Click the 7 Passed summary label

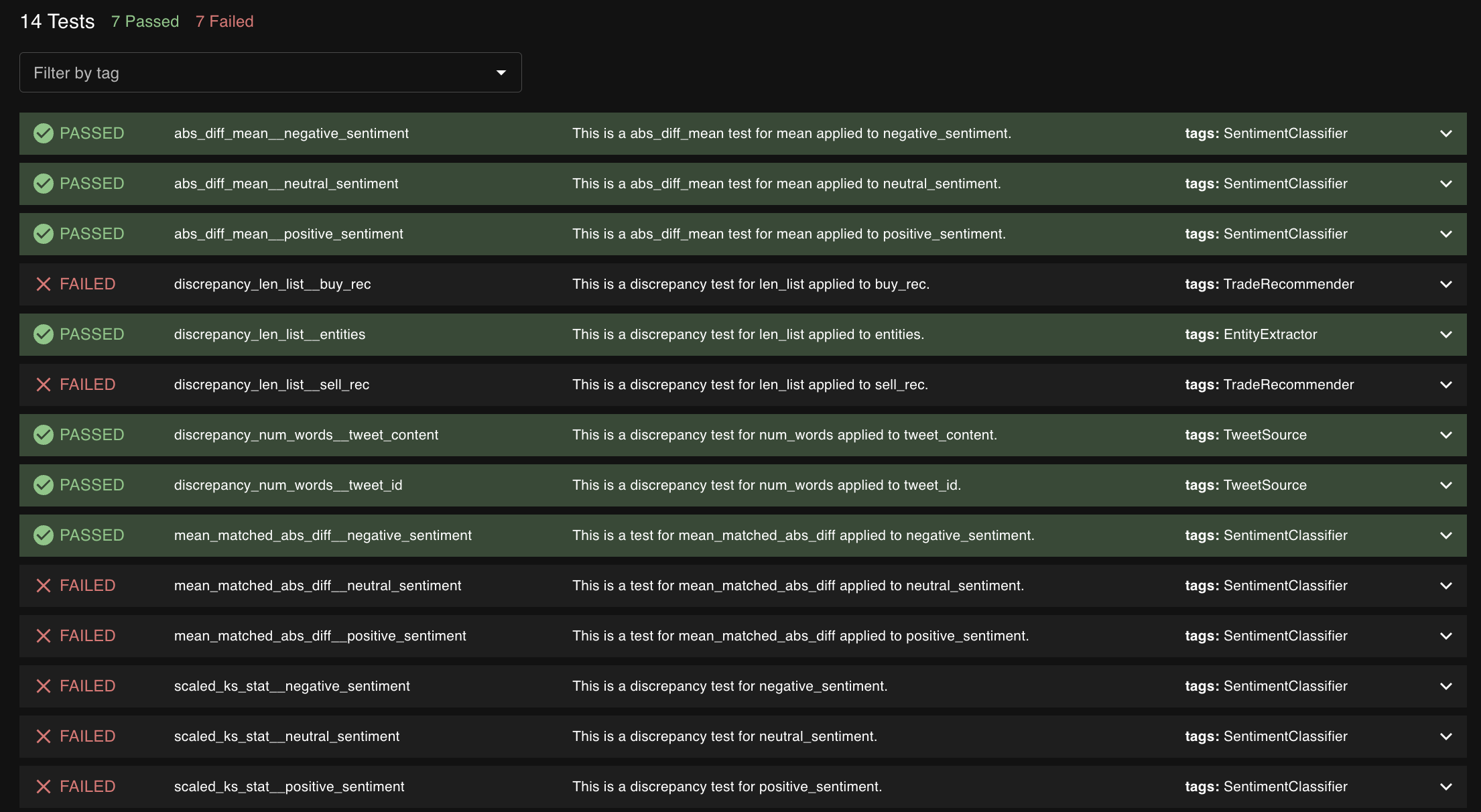click(145, 21)
